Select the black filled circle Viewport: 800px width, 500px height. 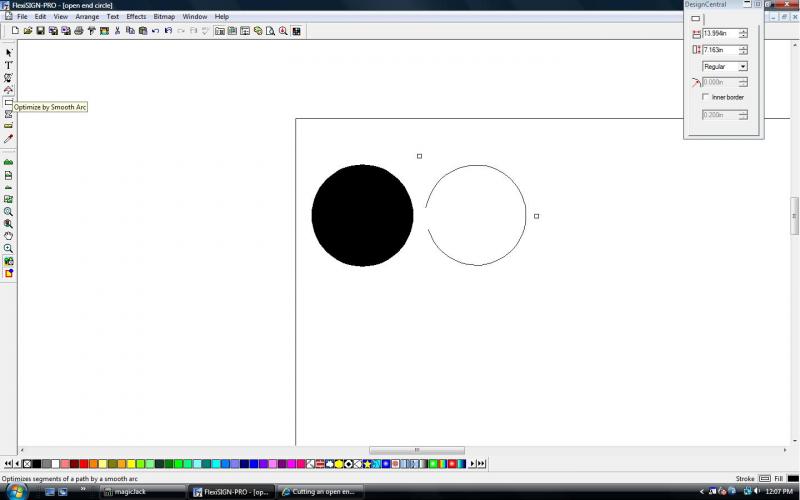(x=362, y=215)
